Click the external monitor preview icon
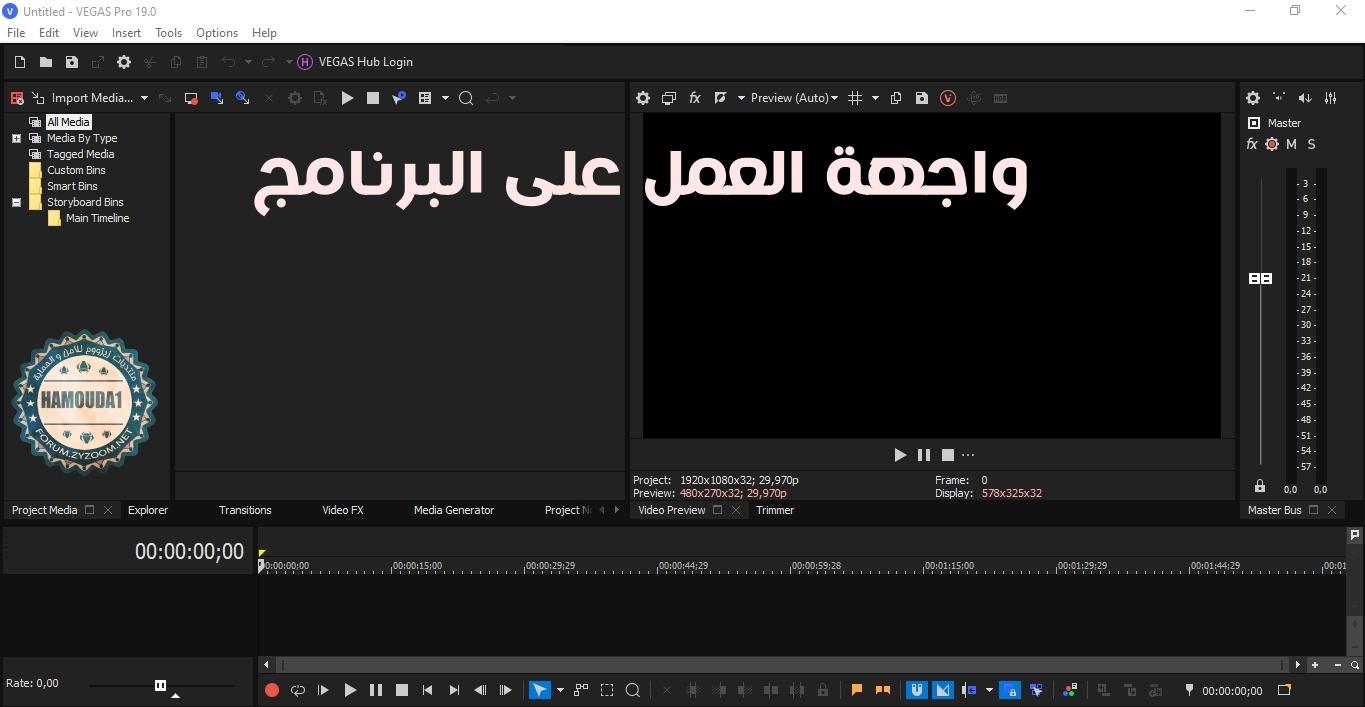Image resolution: width=1365 pixels, height=707 pixels. click(669, 98)
